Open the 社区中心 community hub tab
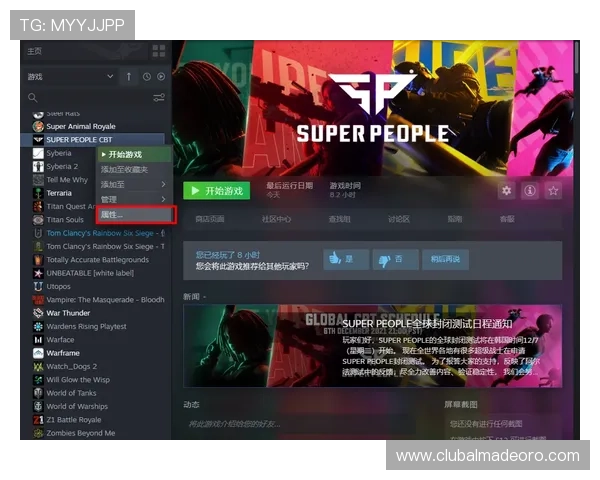 coord(276,219)
